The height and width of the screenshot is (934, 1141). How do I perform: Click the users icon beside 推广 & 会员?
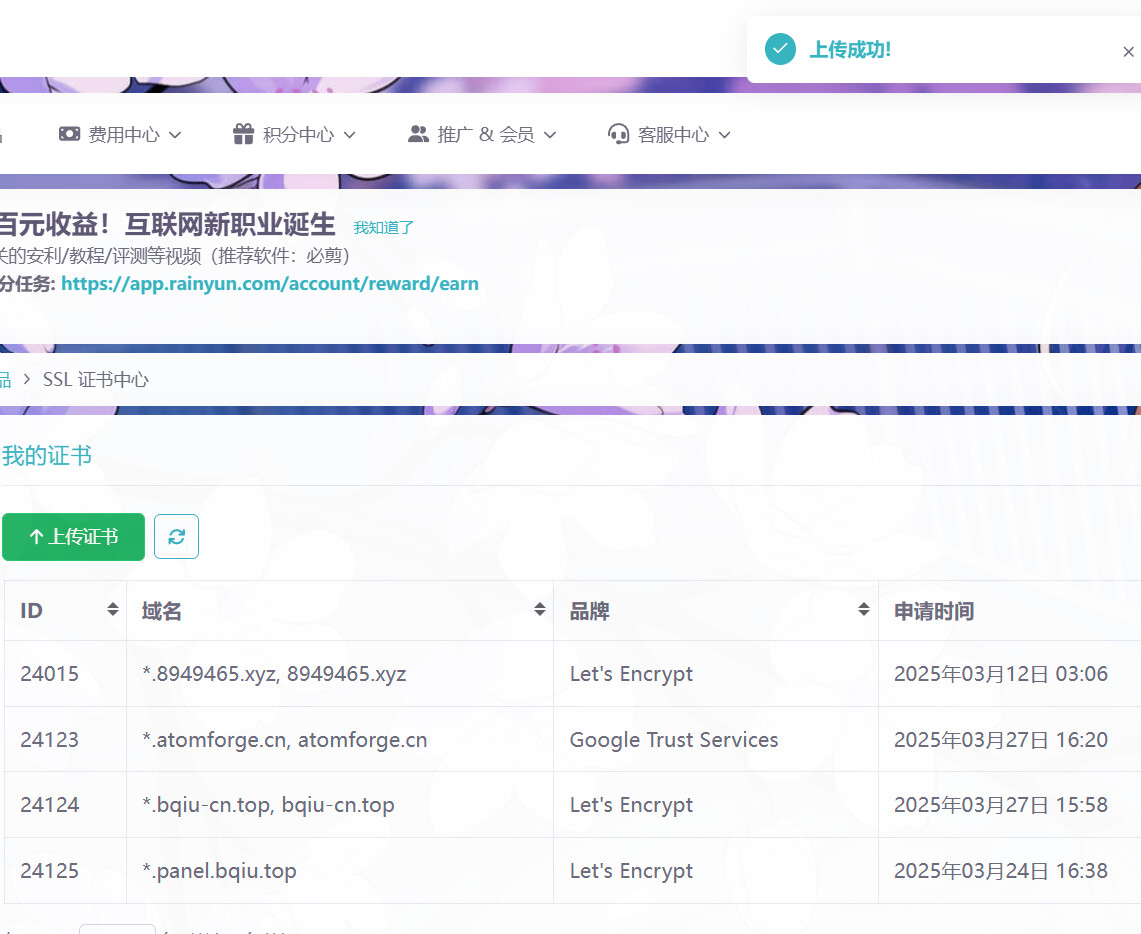click(418, 134)
